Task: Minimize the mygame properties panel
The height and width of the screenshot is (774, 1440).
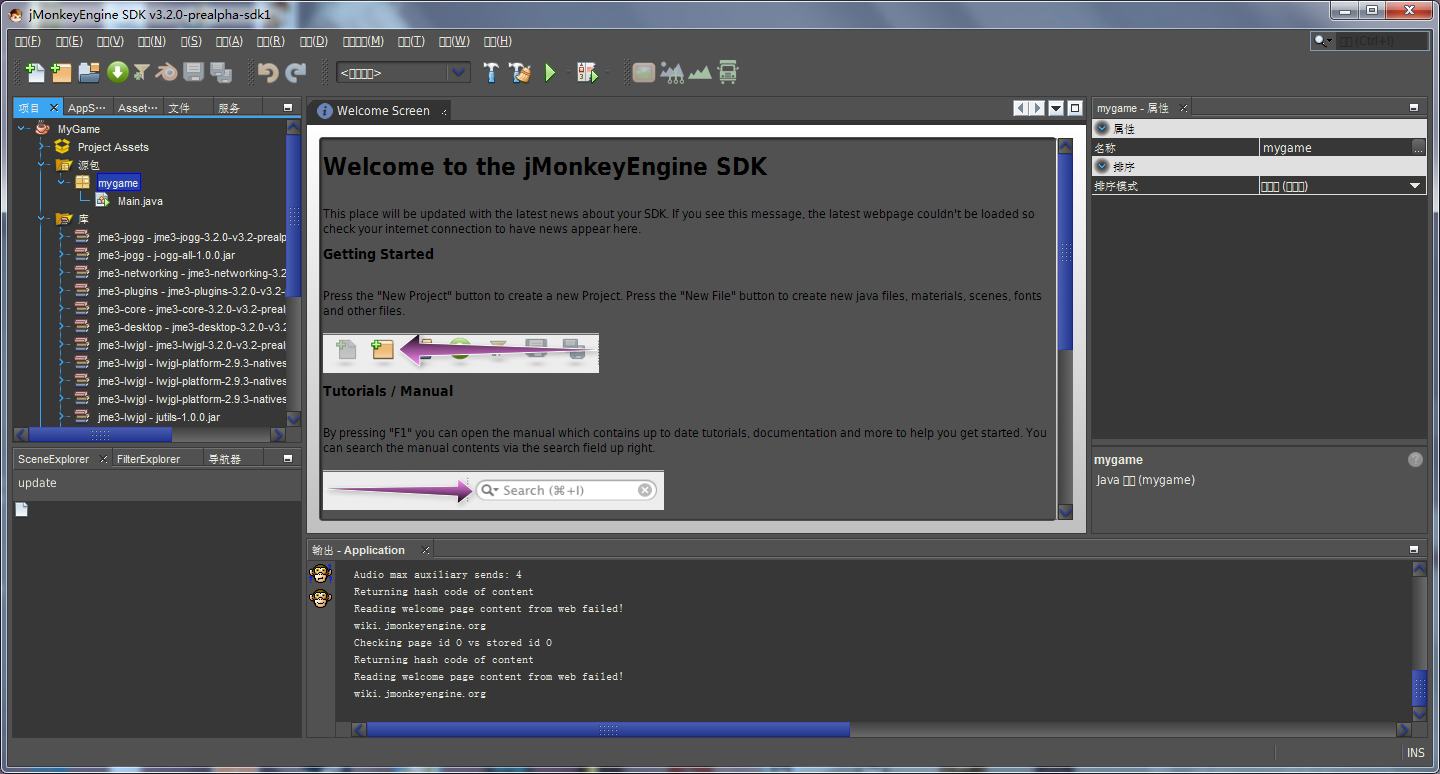Action: click(x=1414, y=108)
